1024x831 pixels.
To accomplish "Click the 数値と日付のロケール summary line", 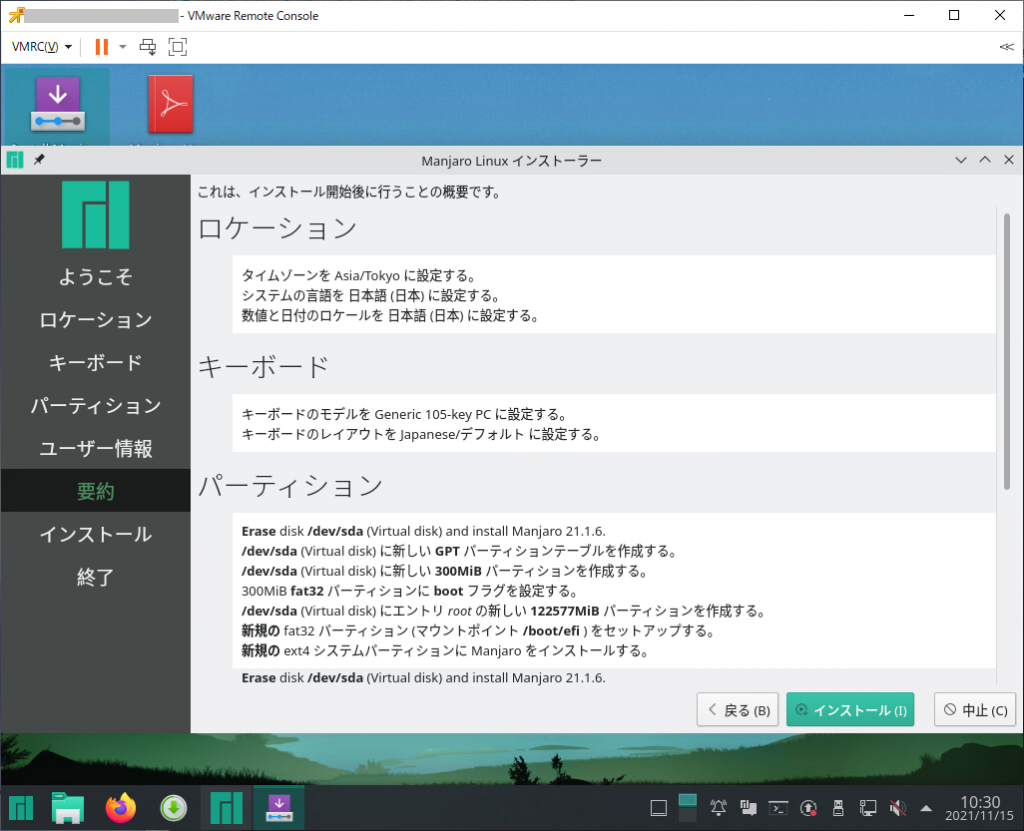I will 391,316.
